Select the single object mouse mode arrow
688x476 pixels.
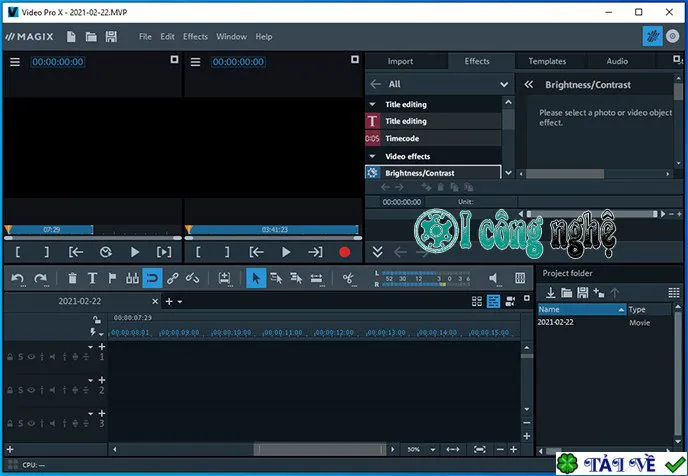point(256,278)
